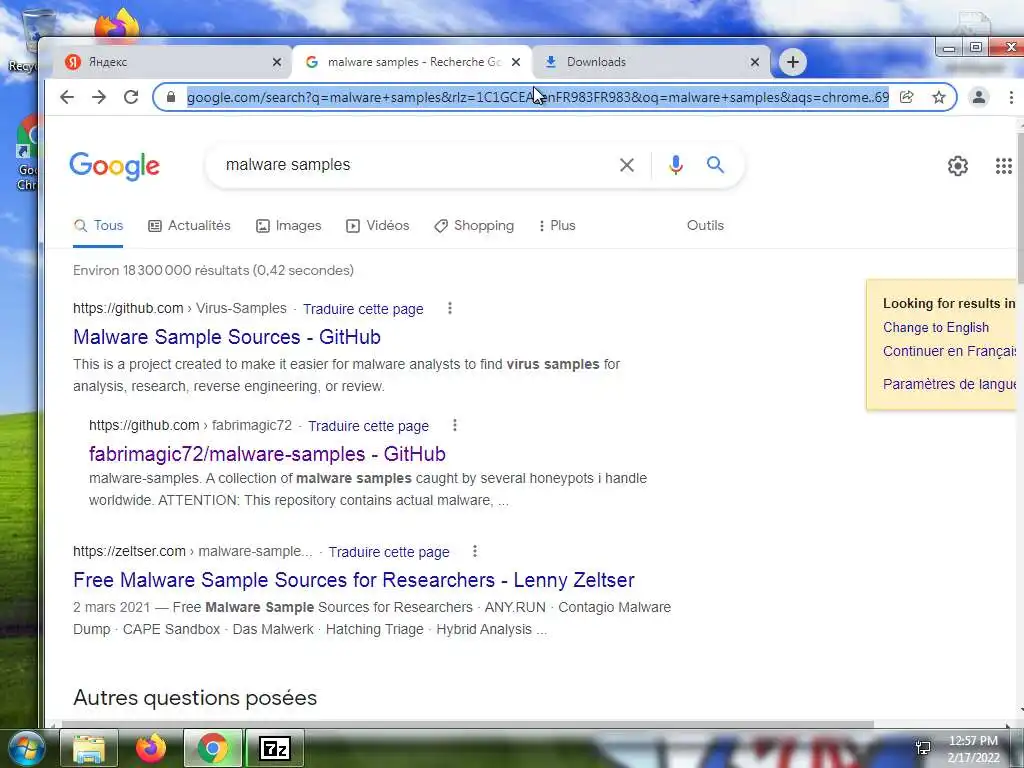Share this page using the share icon
This screenshot has width=1024, height=768.
coord(906,97)
